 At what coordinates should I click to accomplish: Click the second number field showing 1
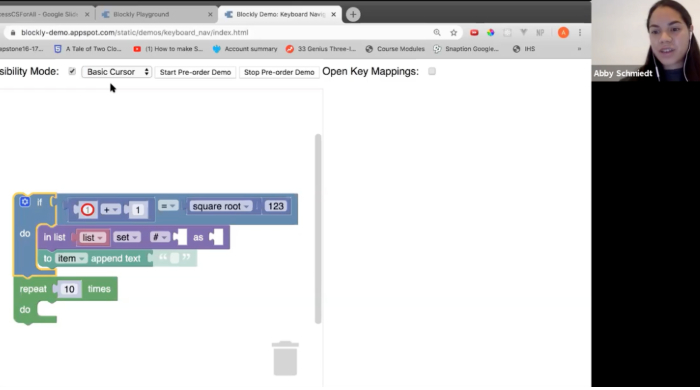tap(138, 210)
